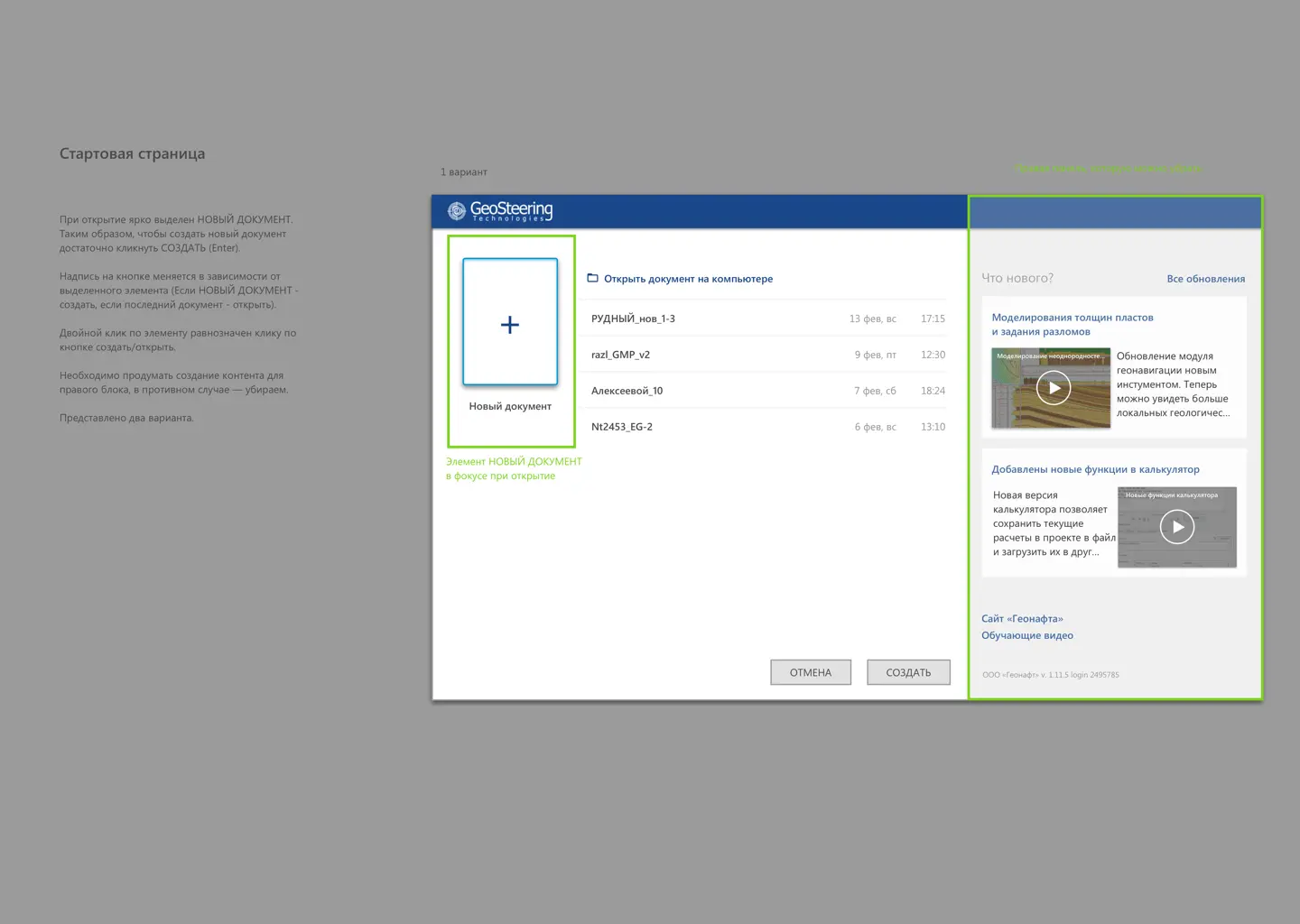Viewport: 1300px width, 924px height.
Task: Click the GeoSteering Technologies logo
Action: (x=500, y=211)
